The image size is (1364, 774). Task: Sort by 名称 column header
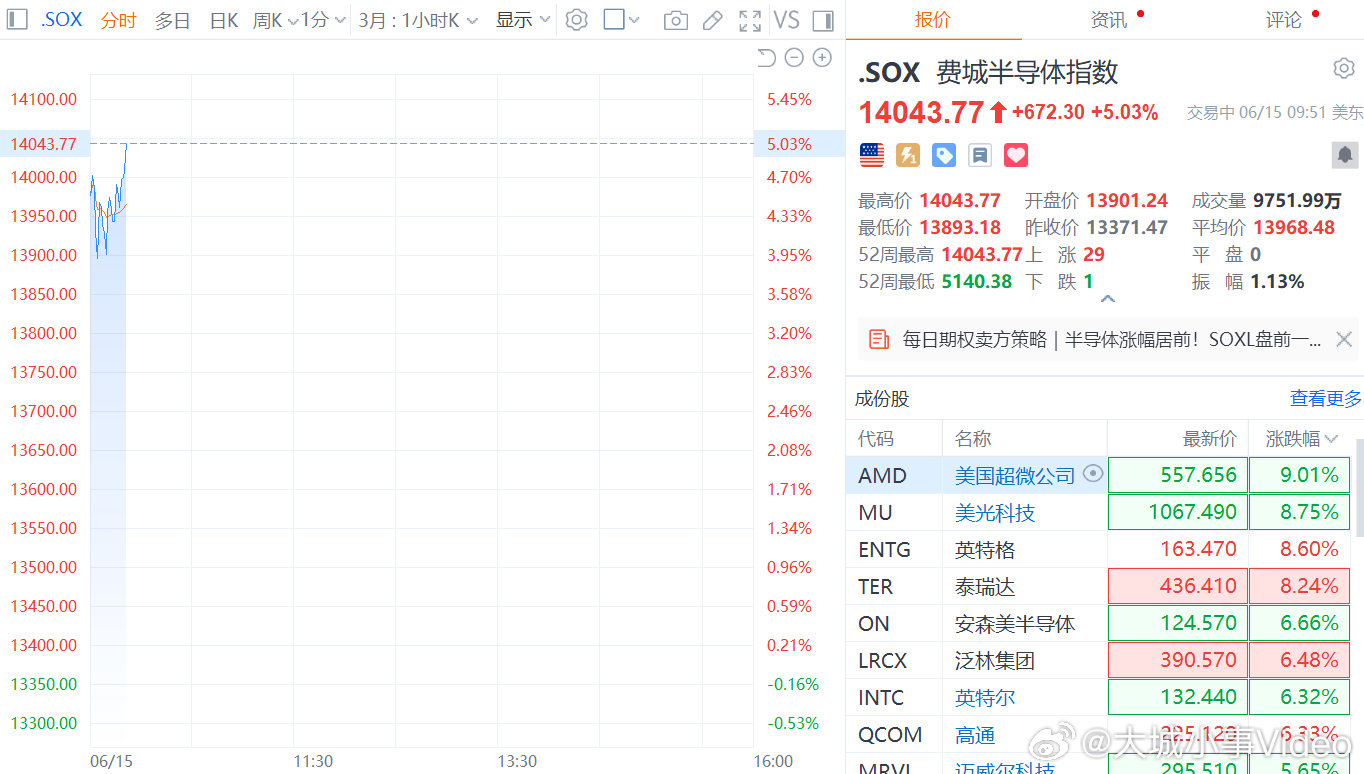[973, 438]
